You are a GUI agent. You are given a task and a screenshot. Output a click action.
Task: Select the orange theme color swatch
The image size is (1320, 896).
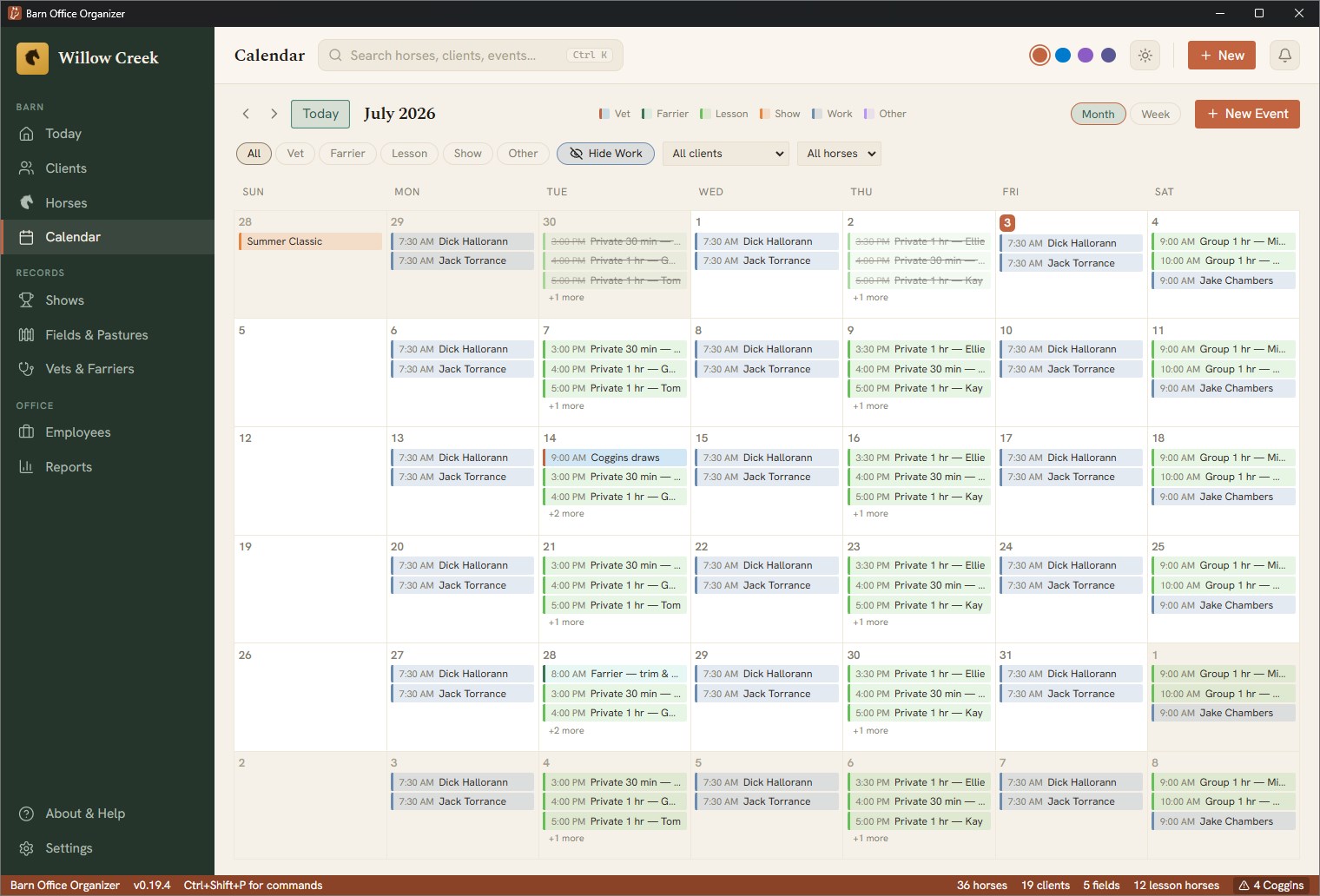tap(1039, 56)
